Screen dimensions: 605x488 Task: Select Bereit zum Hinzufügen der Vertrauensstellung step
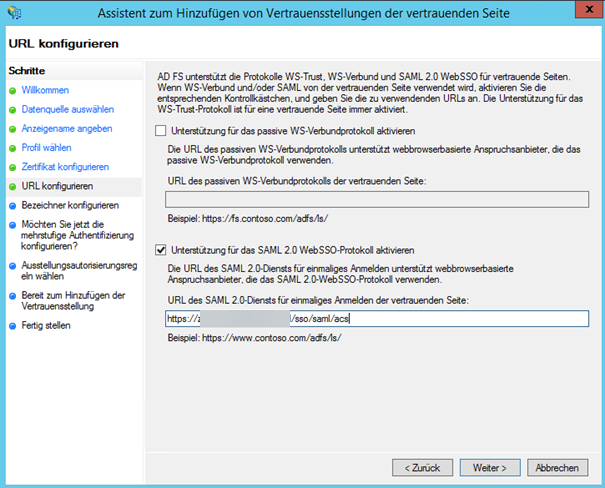click(x=73, y=301)
